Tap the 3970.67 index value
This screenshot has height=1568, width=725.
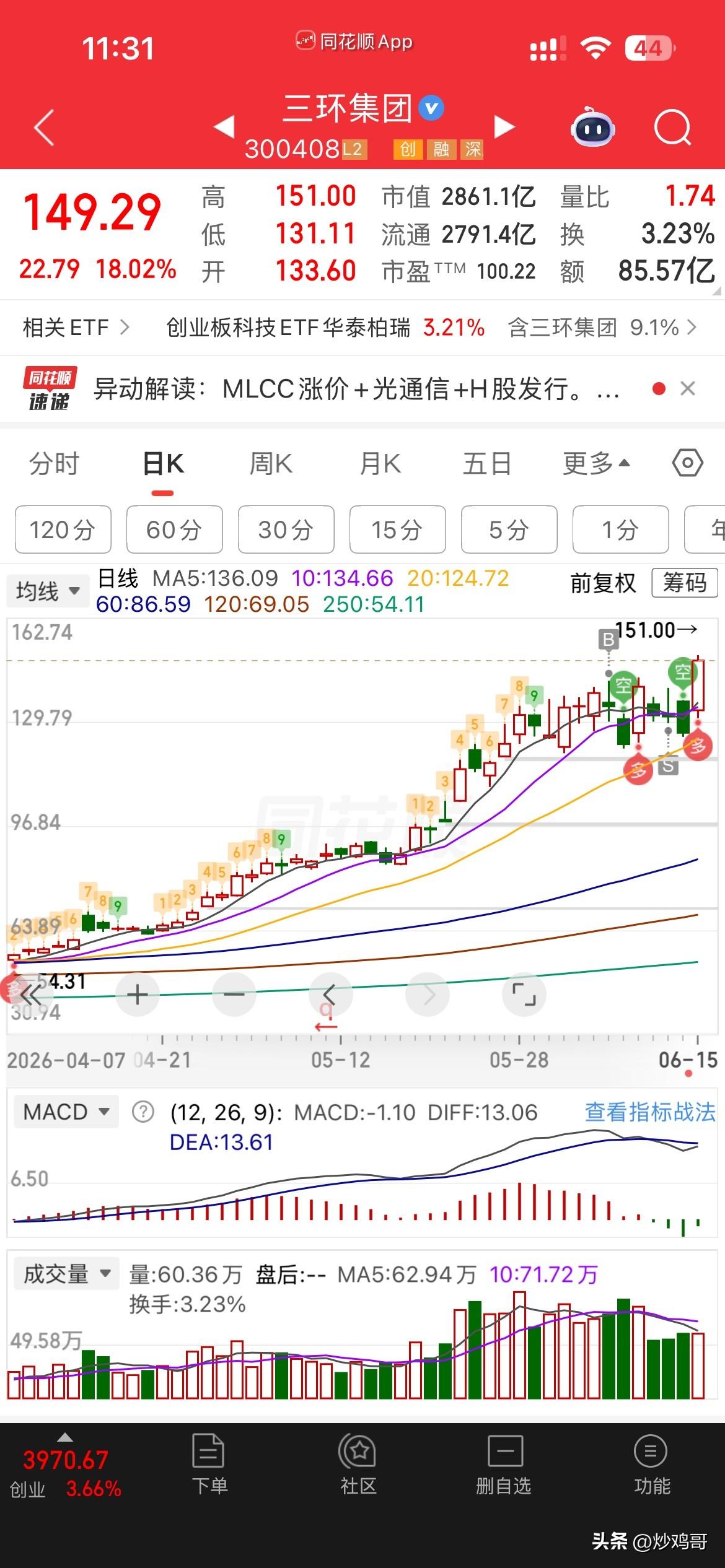click(65, 1460)
